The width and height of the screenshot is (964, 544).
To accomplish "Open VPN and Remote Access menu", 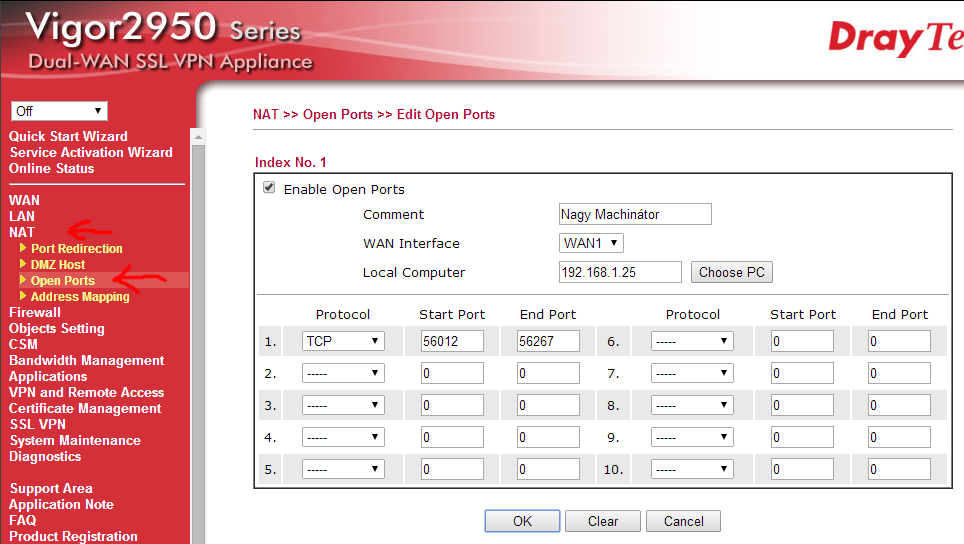I will click(x=86, y=392).
